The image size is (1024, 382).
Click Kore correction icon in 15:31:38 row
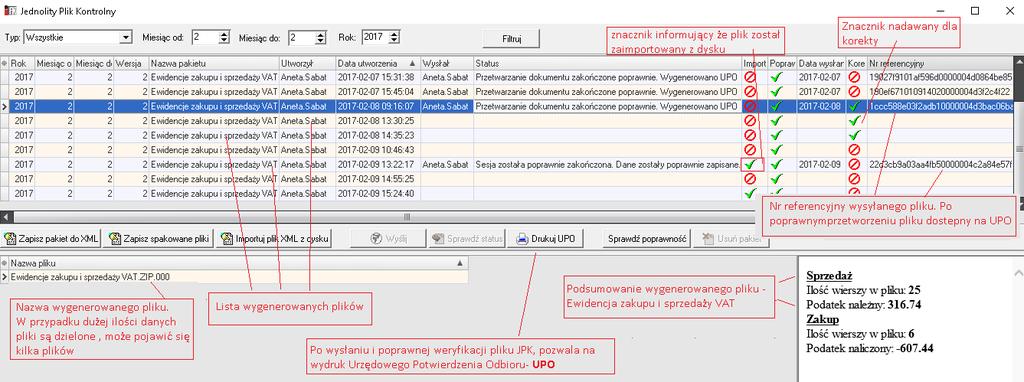854,77
